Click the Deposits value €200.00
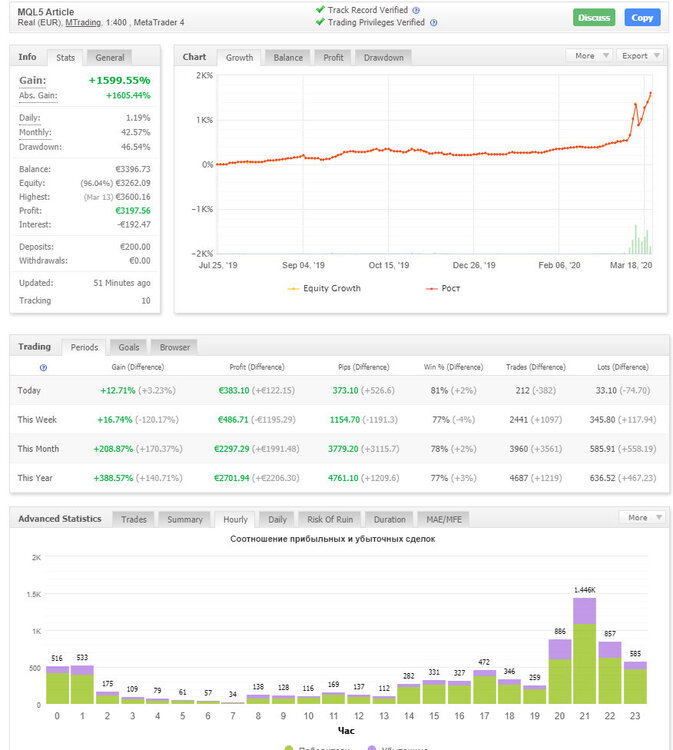Screen dimensions: 673x750 [x=135, y=247]
